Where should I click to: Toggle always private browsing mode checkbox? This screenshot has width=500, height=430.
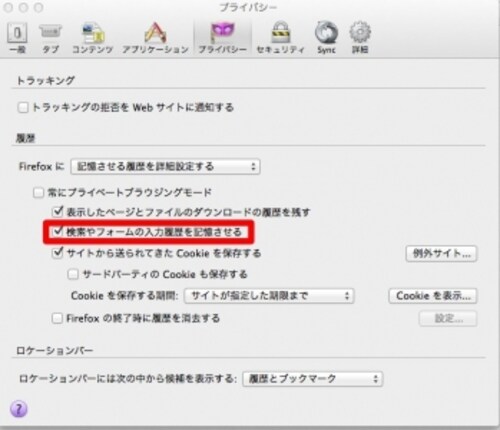(x=39, y=192)
